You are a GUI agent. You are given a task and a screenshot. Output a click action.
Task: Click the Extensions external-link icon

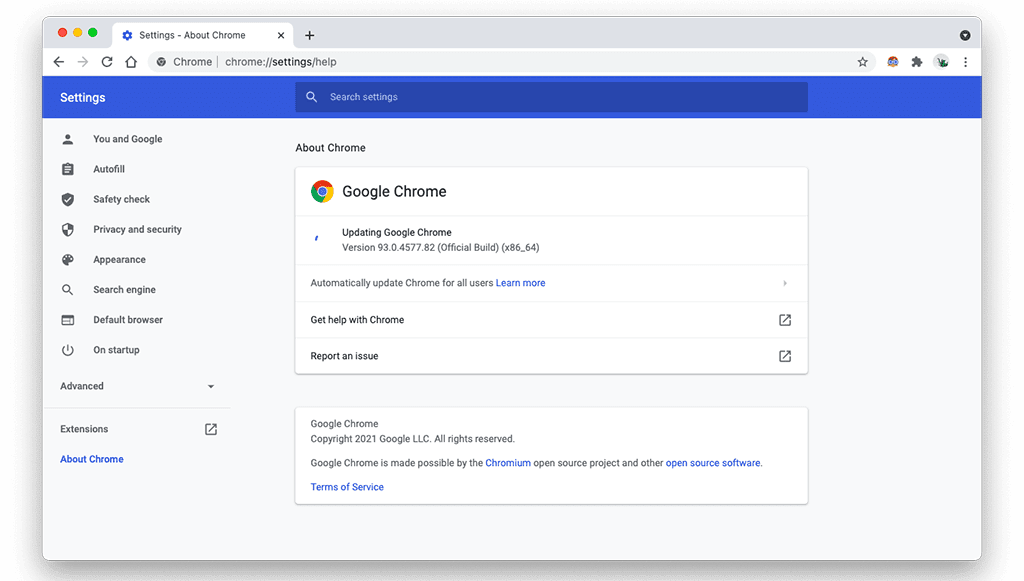click(x=211, y=429)
